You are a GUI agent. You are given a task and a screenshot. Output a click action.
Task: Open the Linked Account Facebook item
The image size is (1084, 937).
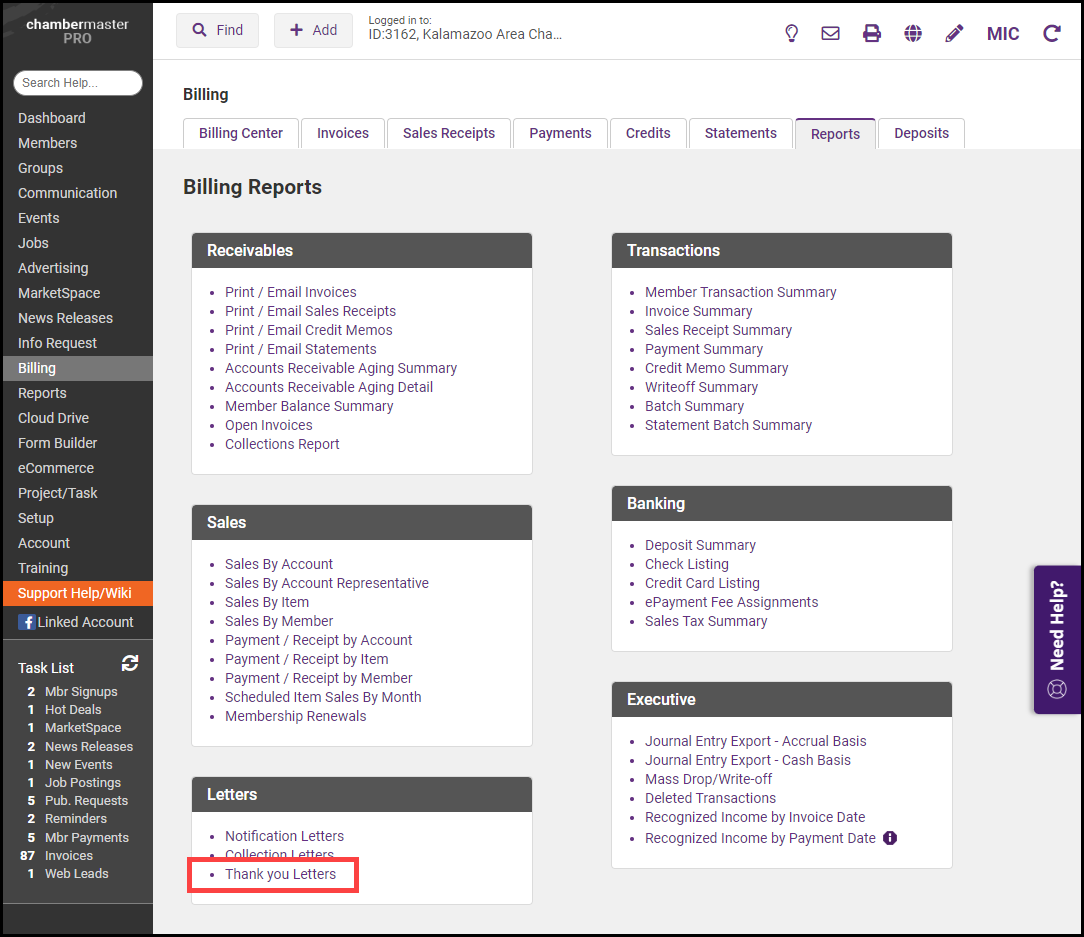(x=76, y=622)
